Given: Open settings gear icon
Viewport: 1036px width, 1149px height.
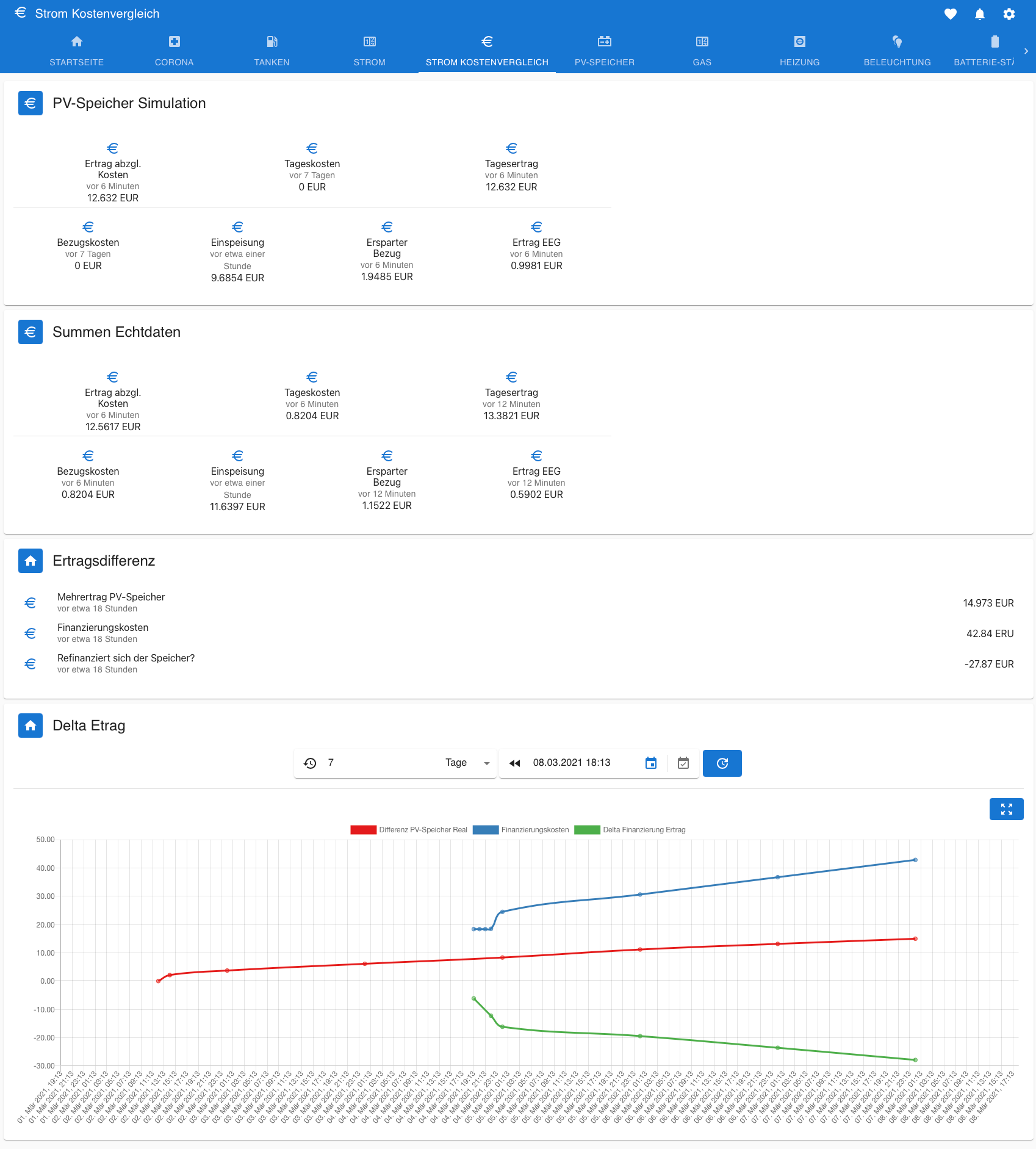Looking at the screenshot, I should 1009,14.
